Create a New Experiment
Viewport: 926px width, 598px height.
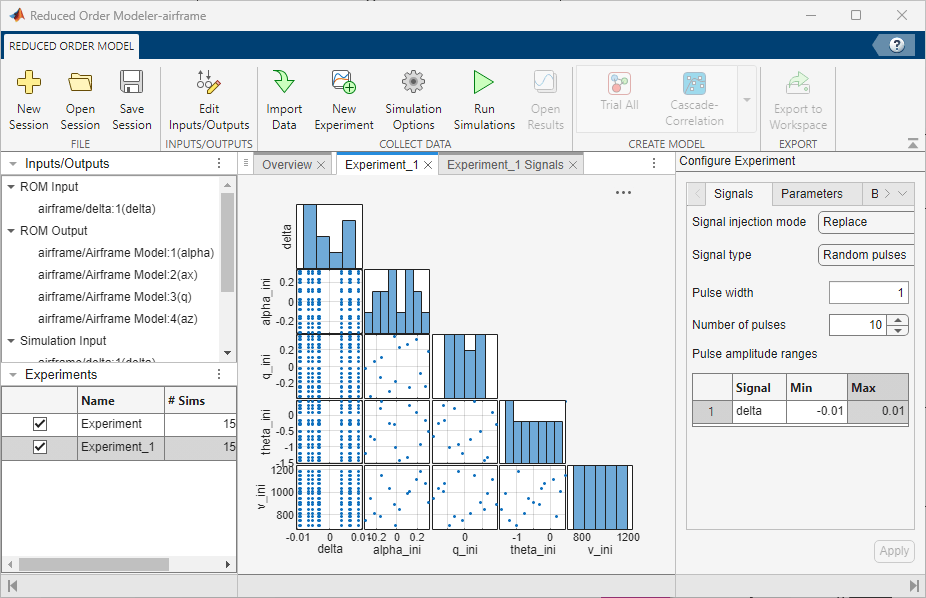pos(343,97)
